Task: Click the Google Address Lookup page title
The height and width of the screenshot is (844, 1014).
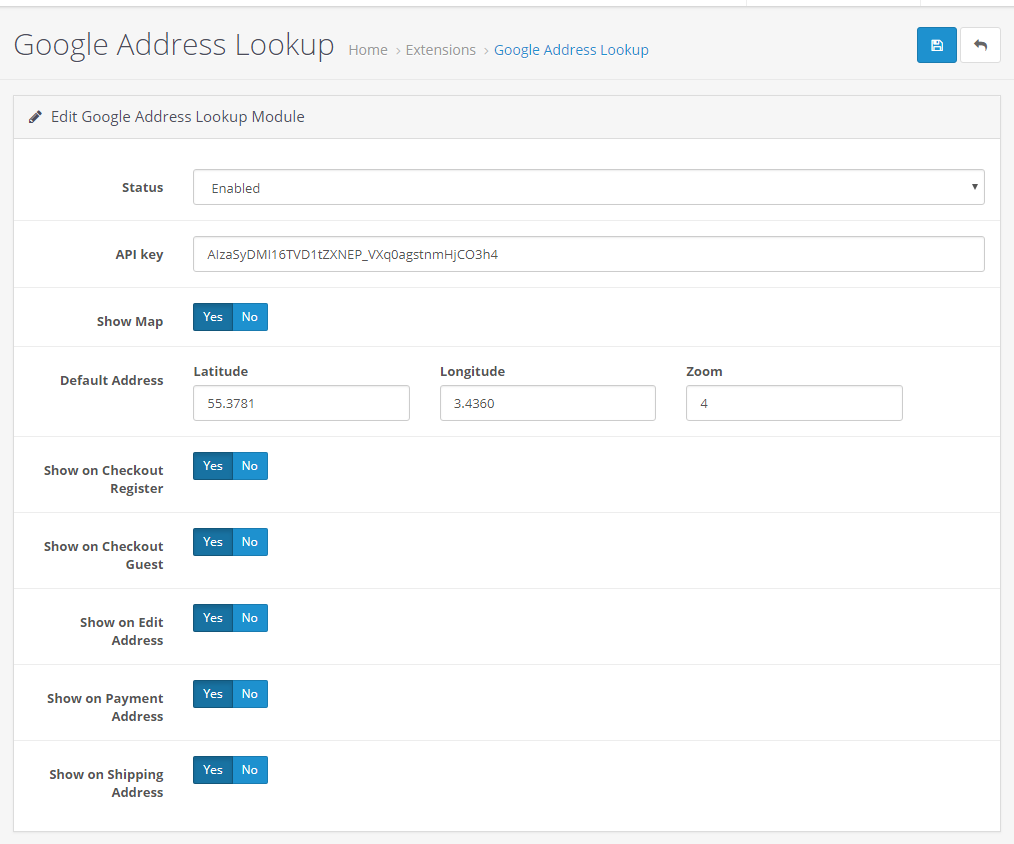Action: click(x=174, y=45)
